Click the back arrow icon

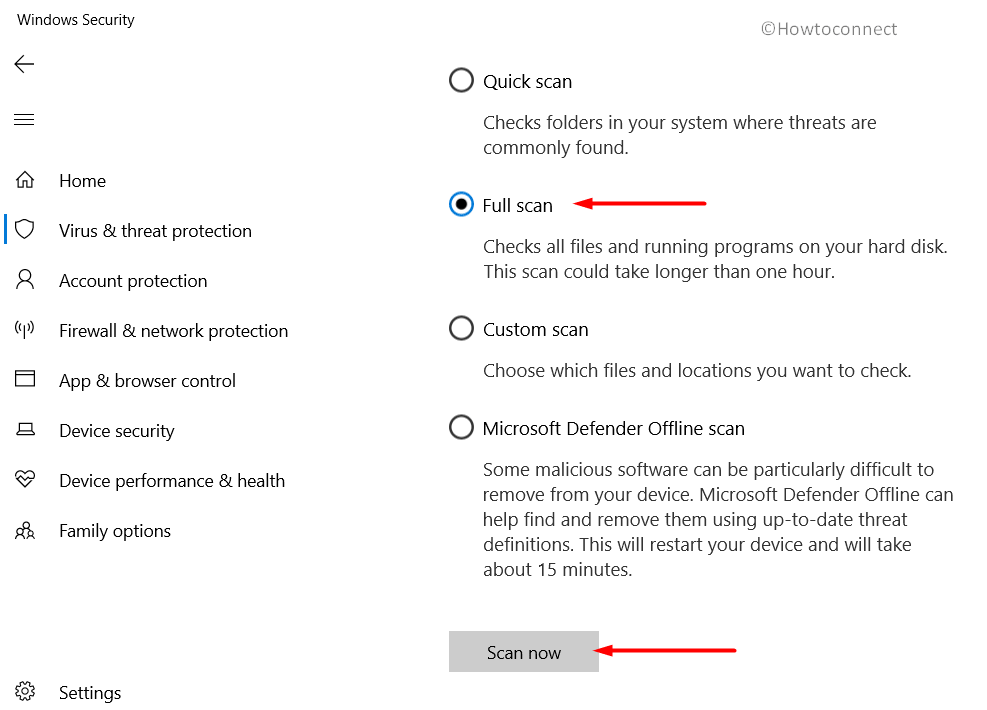pyautogui.click(x=24, y=64)
